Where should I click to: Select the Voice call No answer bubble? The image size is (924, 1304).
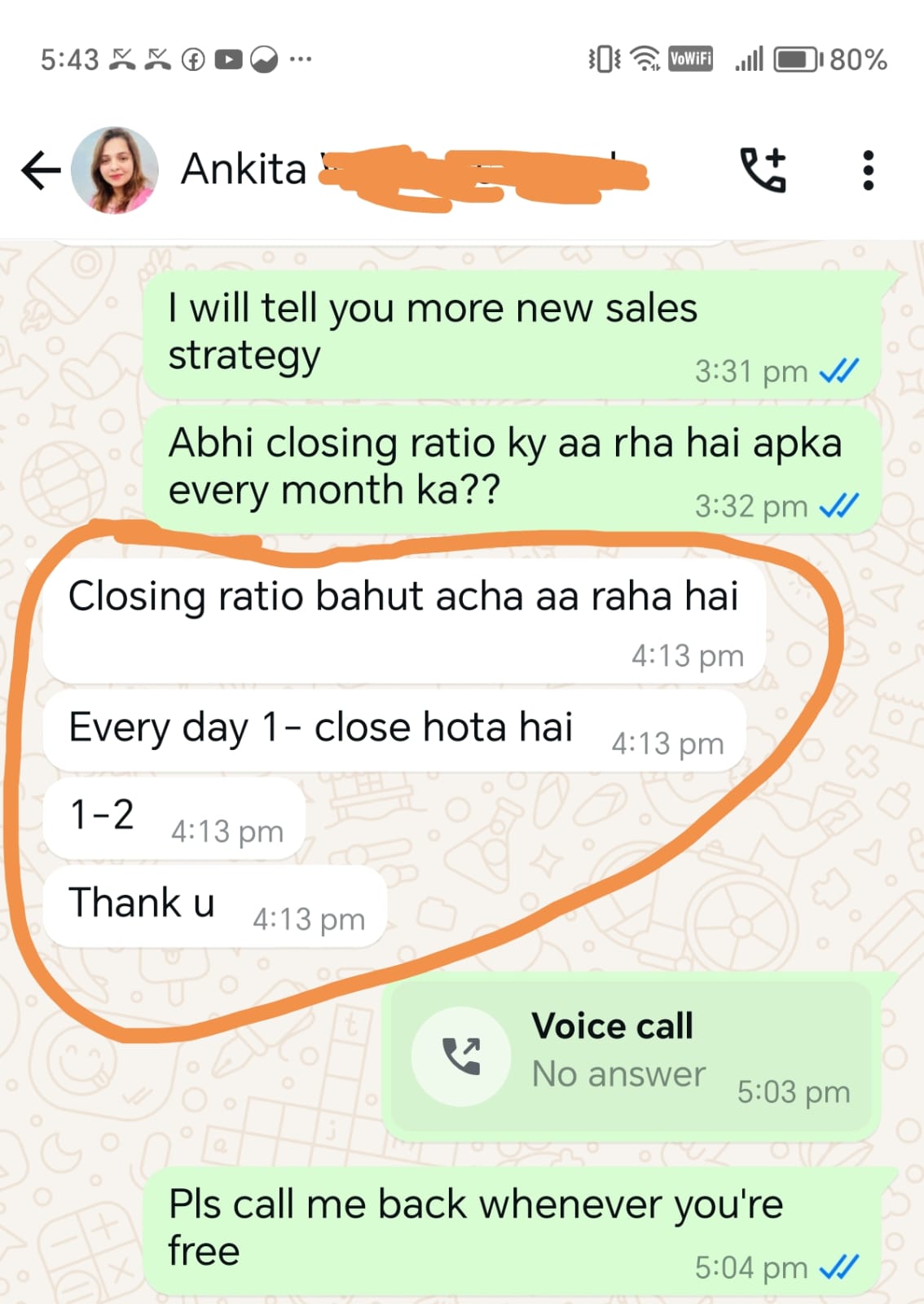coord(632,1057)
